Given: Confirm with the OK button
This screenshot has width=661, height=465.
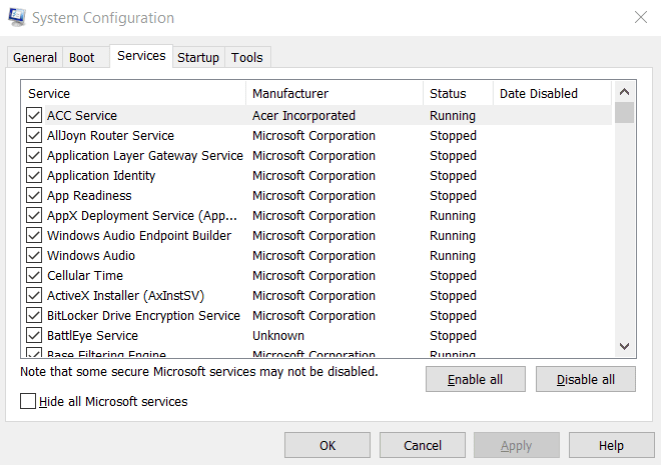Looking at the screenshot, I should (x=328, y=446).
